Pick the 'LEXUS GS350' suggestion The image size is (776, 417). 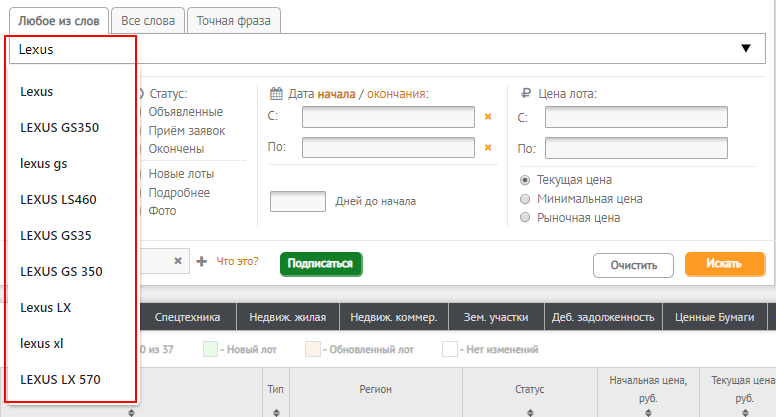[59, 128]
